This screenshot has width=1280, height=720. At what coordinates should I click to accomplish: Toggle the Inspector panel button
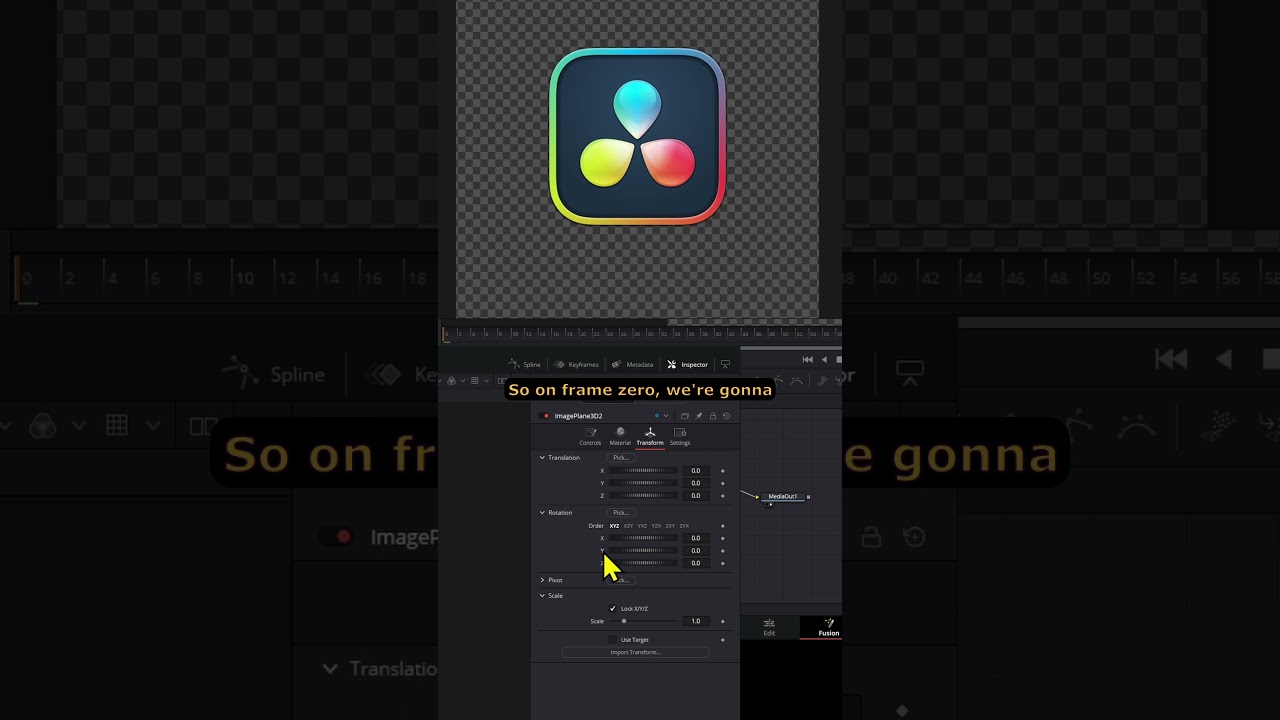[x=687, y=365]
